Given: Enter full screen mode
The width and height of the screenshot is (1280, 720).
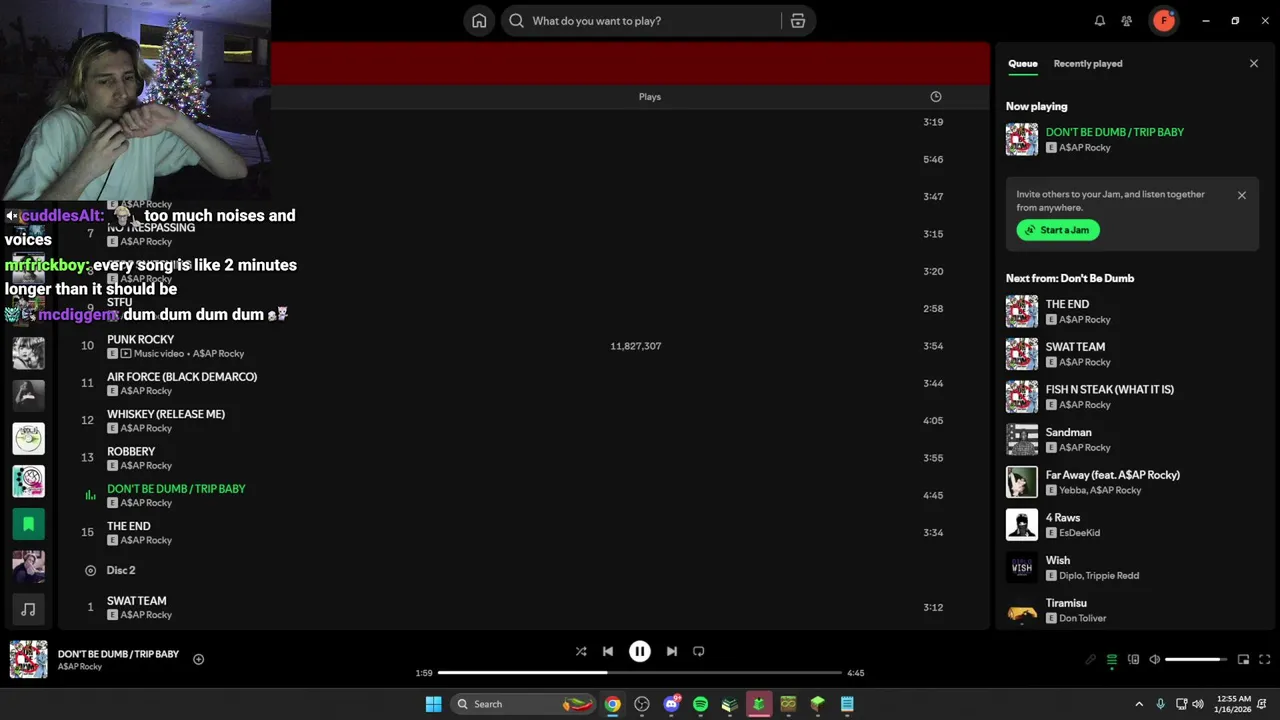Looking at the screenshot, I should 1265,660.
